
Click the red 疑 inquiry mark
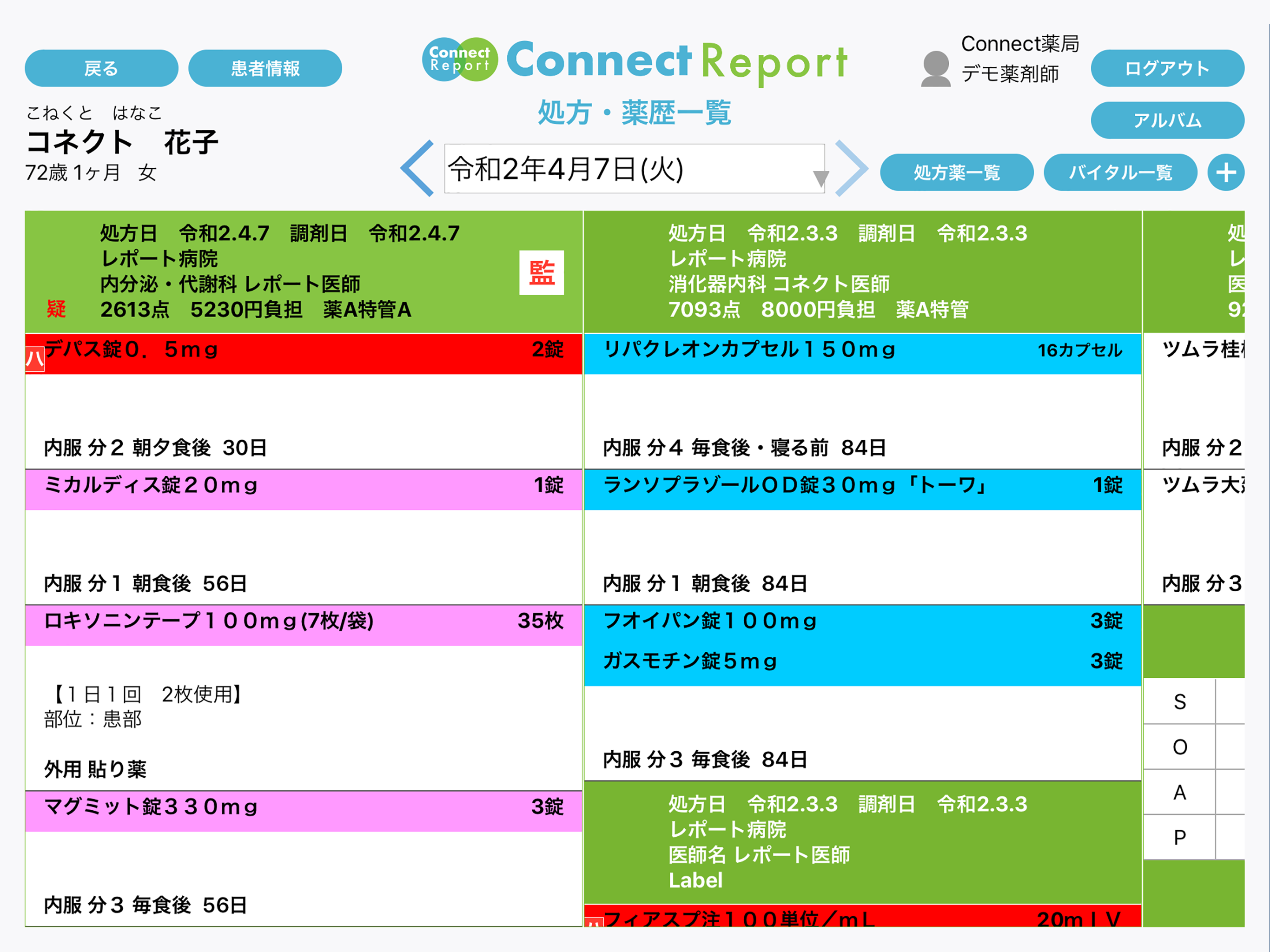click(x=56, y=309)
